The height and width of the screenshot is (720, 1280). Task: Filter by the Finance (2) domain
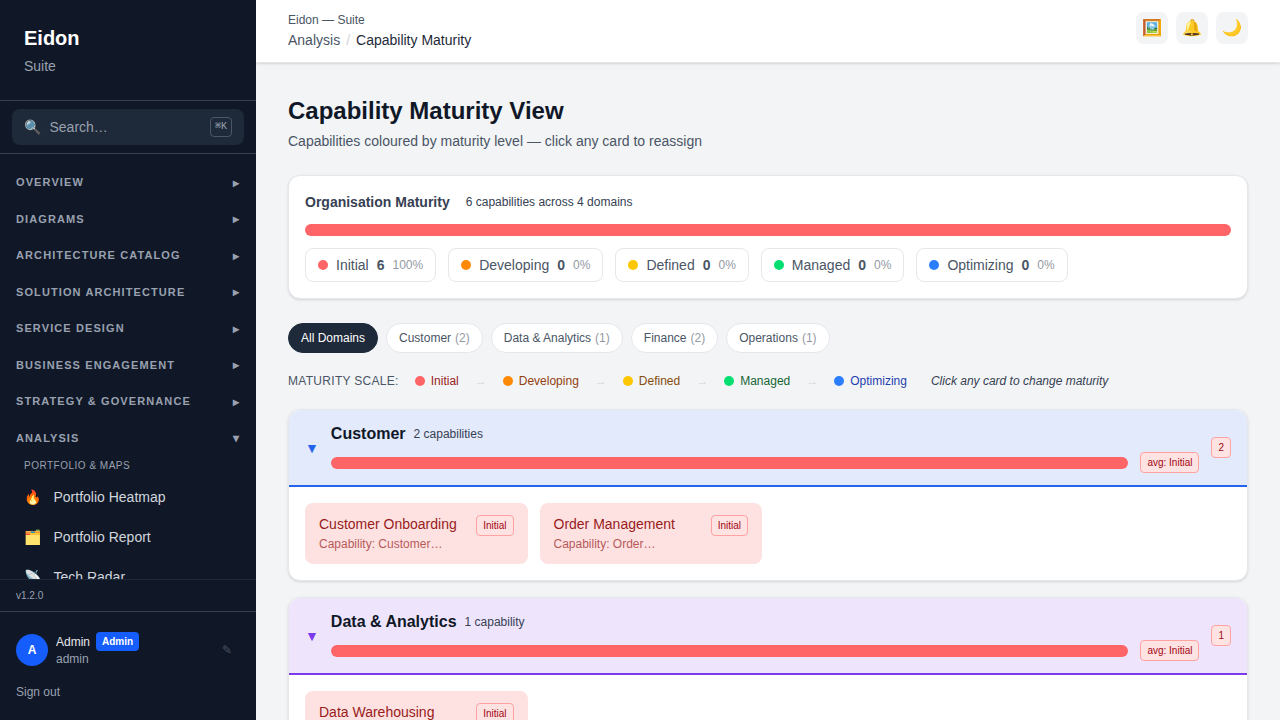(674, 338)
